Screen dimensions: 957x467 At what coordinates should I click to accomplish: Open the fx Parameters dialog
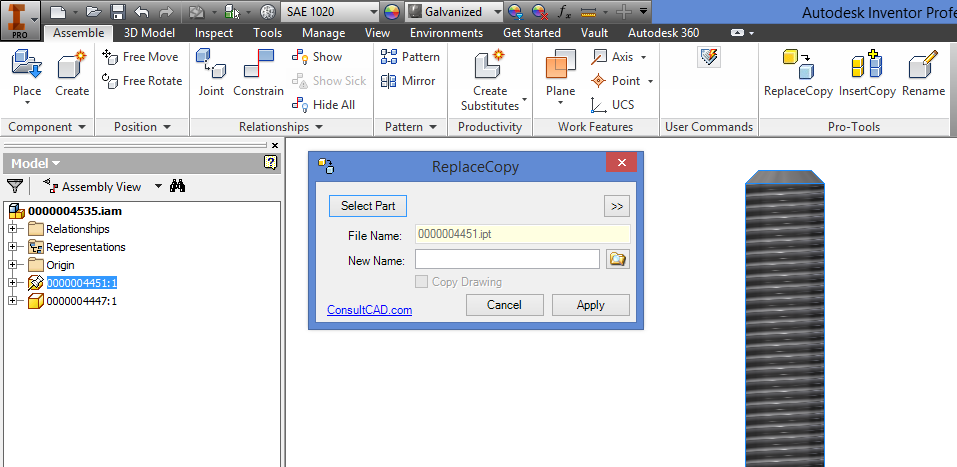(x=564, y=12)
